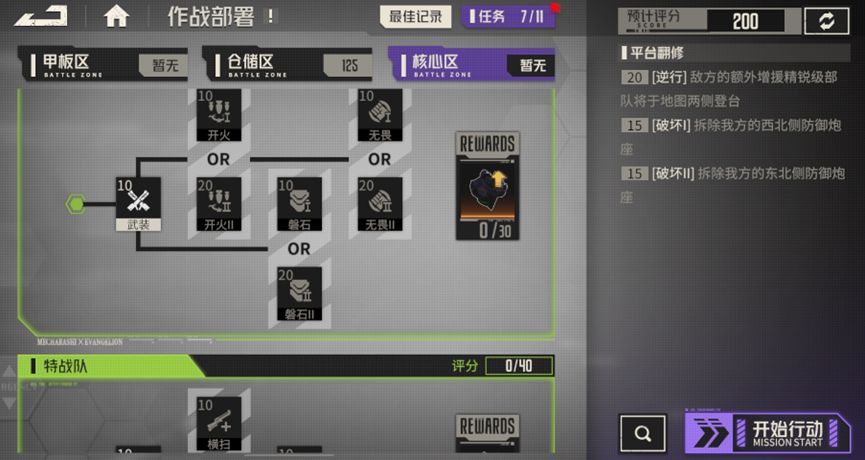Open the home icon
The image size is (865, 460).
[116, 17]
